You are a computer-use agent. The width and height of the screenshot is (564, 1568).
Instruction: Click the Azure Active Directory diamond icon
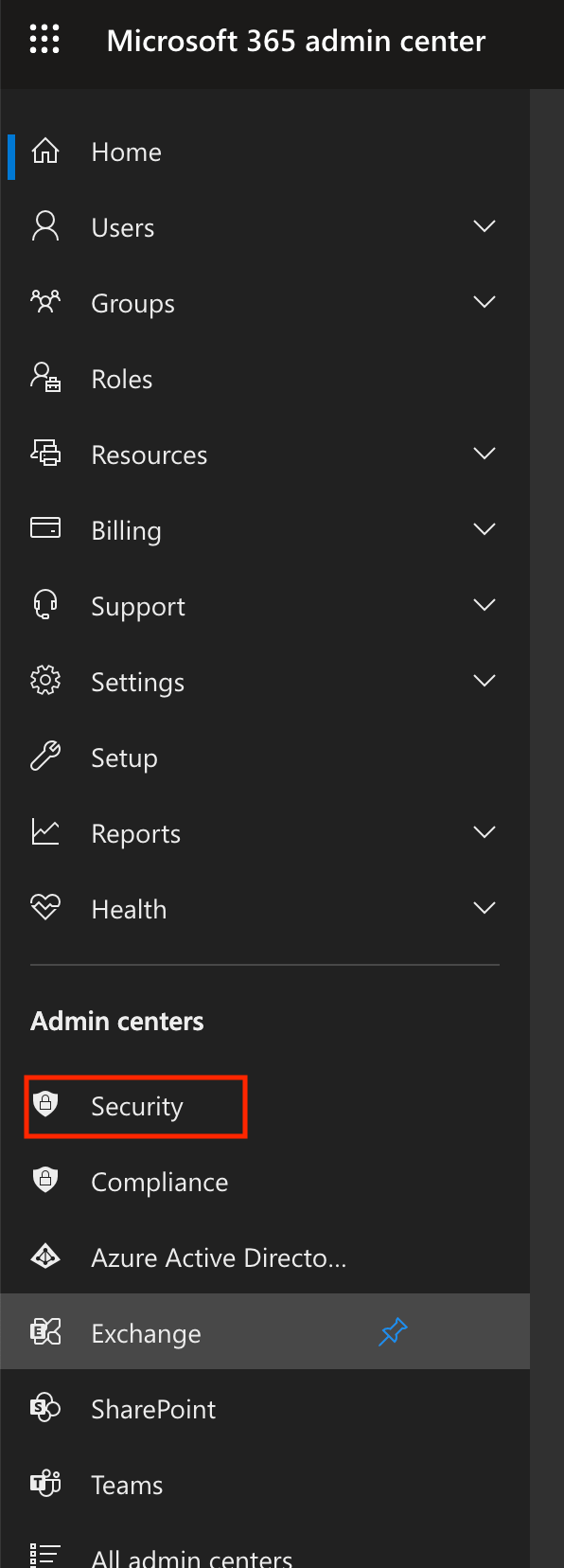(45, 1256)
